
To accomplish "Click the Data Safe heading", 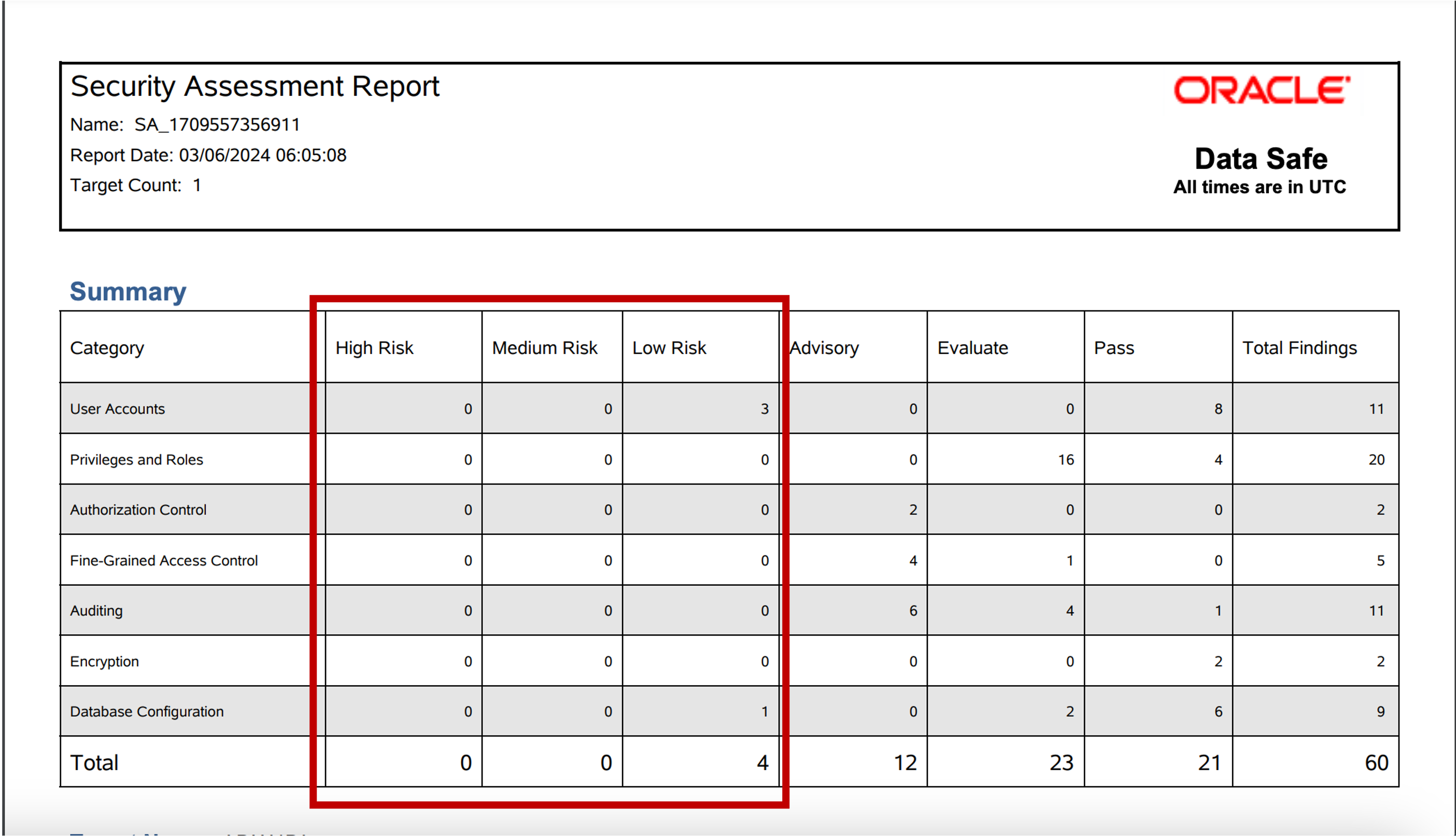I will [1261, 159].
